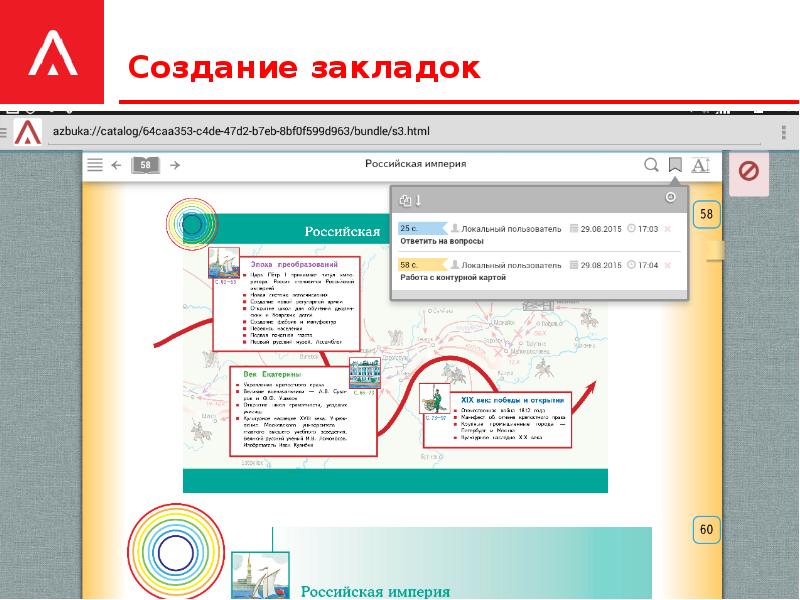Open the browser overflow menu with three dots
Image resolution: width=800 pixels, height=600 pixels.
pos(784,130)
